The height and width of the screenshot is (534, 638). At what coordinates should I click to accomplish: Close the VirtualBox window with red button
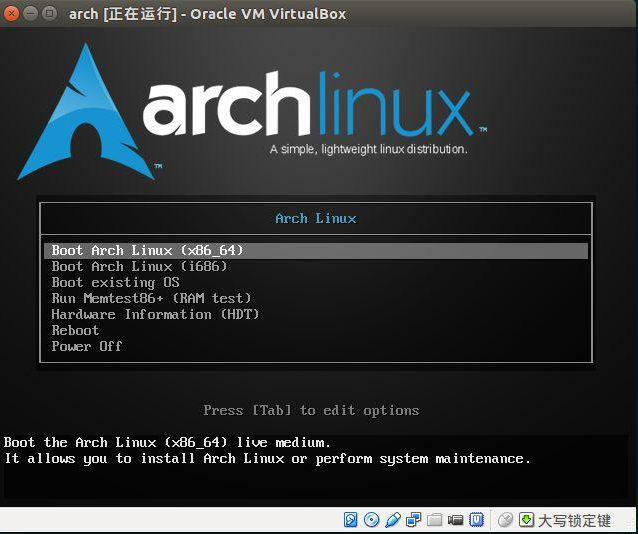pos(11,13)
